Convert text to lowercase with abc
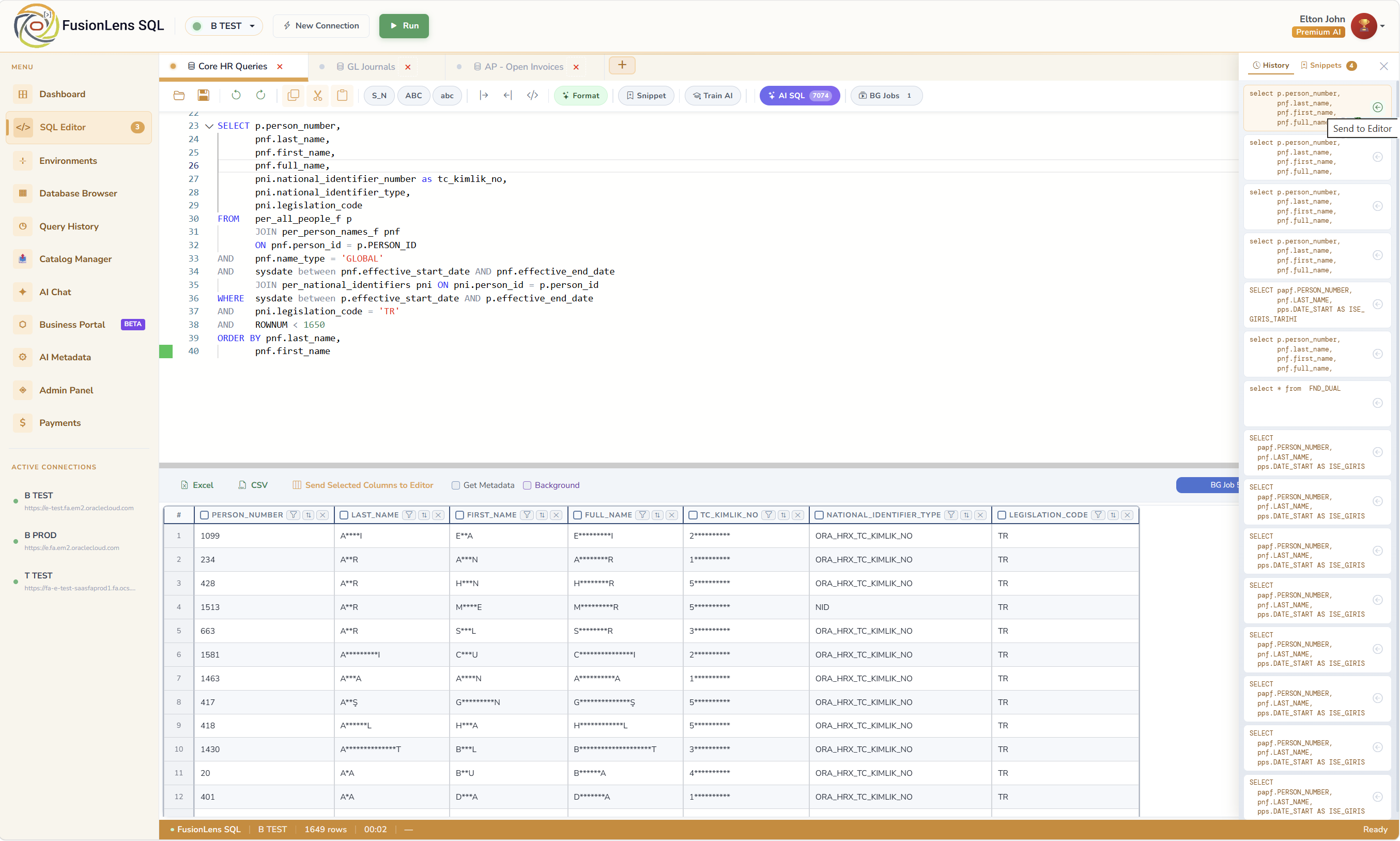This screenshot has width=1400, height=841. pos(447,96)
